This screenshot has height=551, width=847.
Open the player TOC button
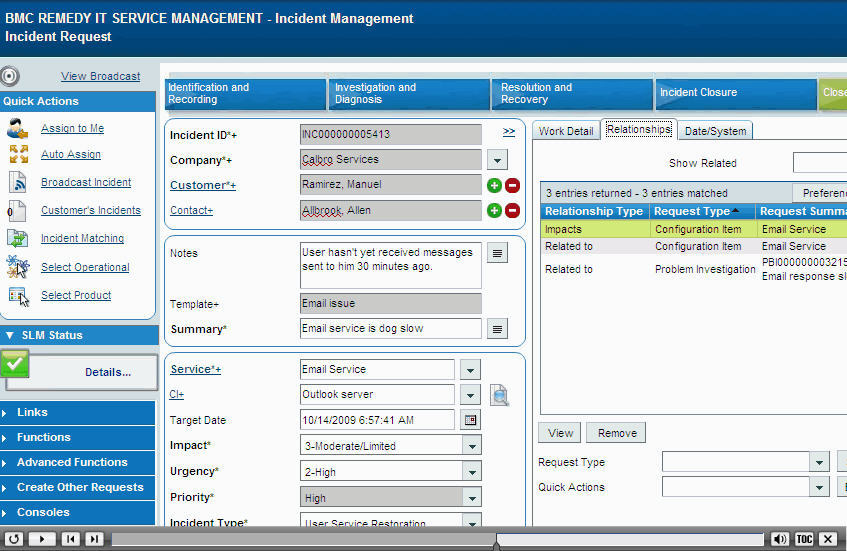[x=804, y=539]
